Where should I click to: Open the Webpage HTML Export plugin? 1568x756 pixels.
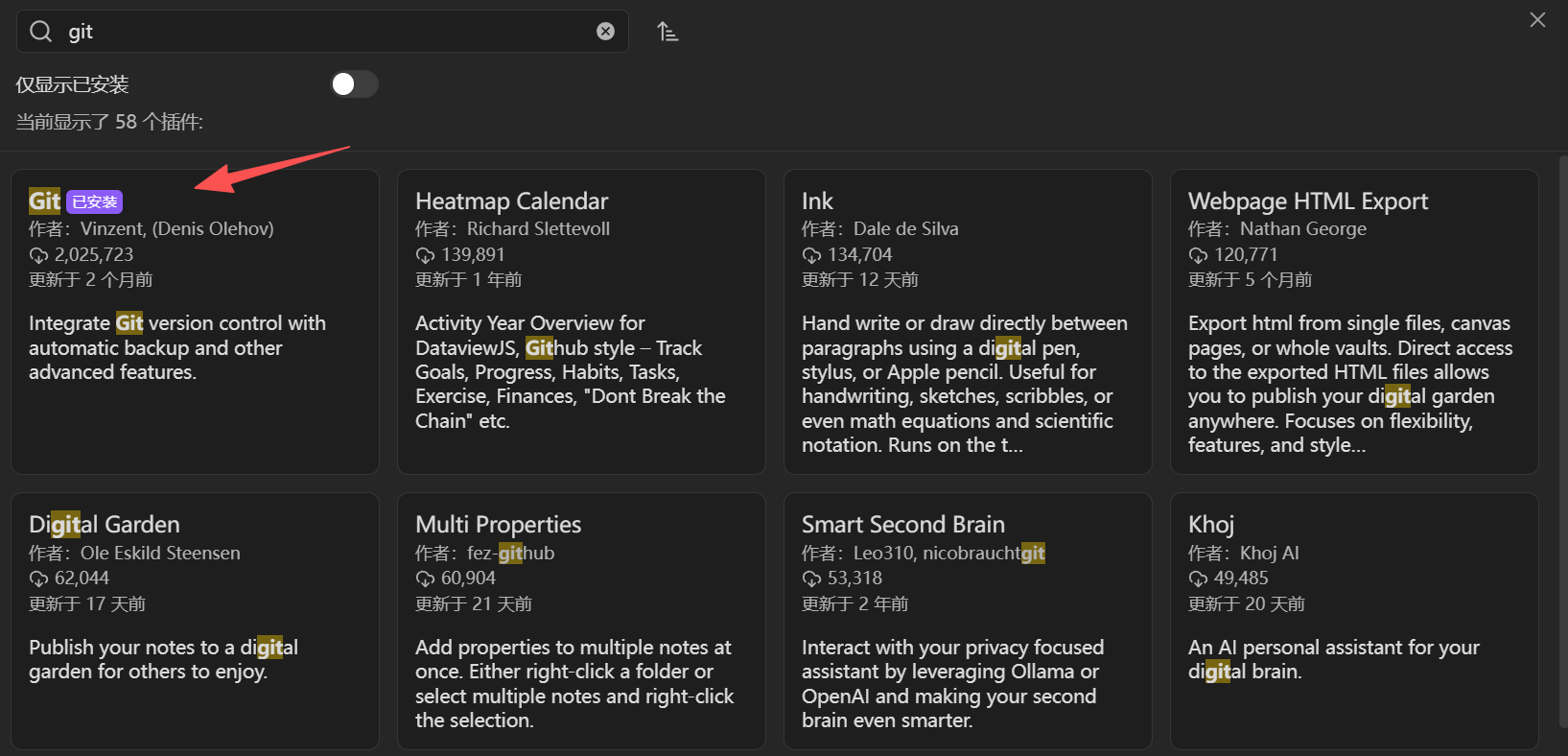point(1307,201)
